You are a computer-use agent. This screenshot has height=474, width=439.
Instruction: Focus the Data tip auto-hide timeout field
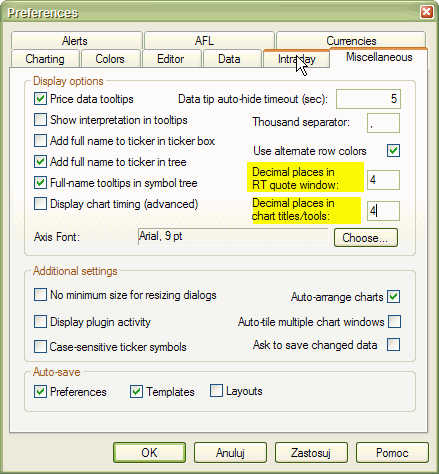(x=368, y=99)
